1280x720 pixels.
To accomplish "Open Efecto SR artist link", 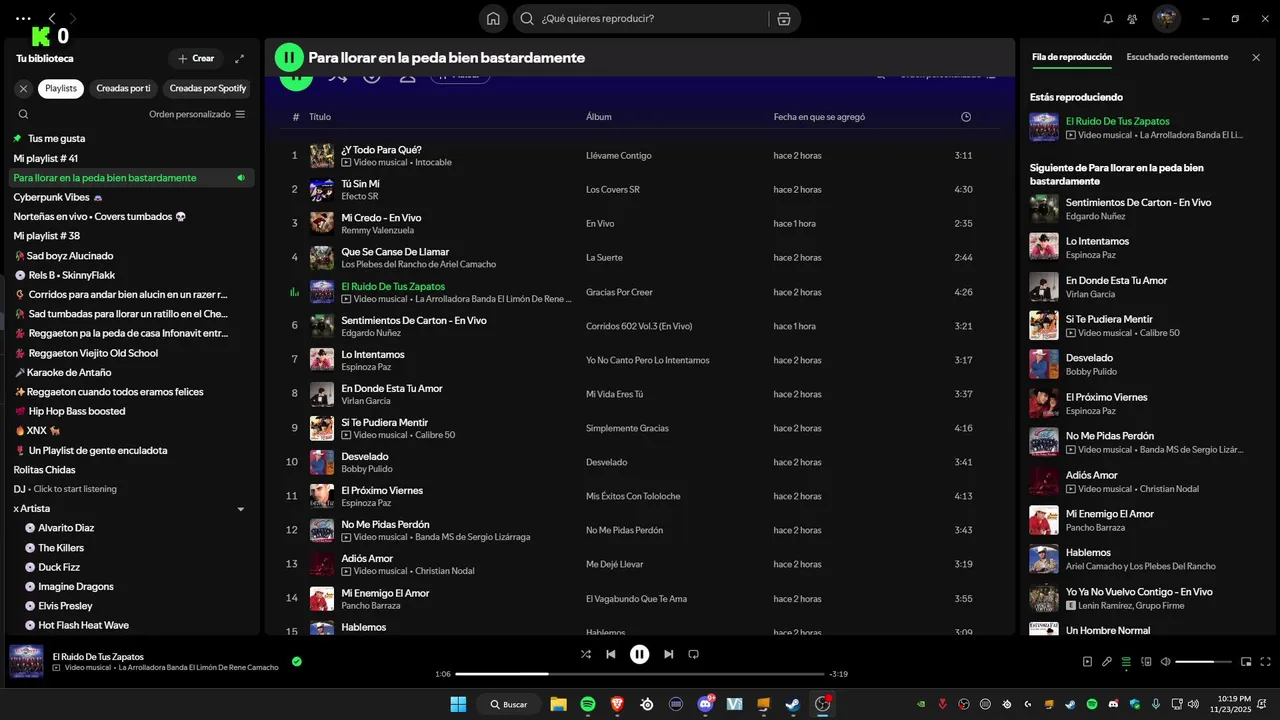I will click(x=359, y=196).
